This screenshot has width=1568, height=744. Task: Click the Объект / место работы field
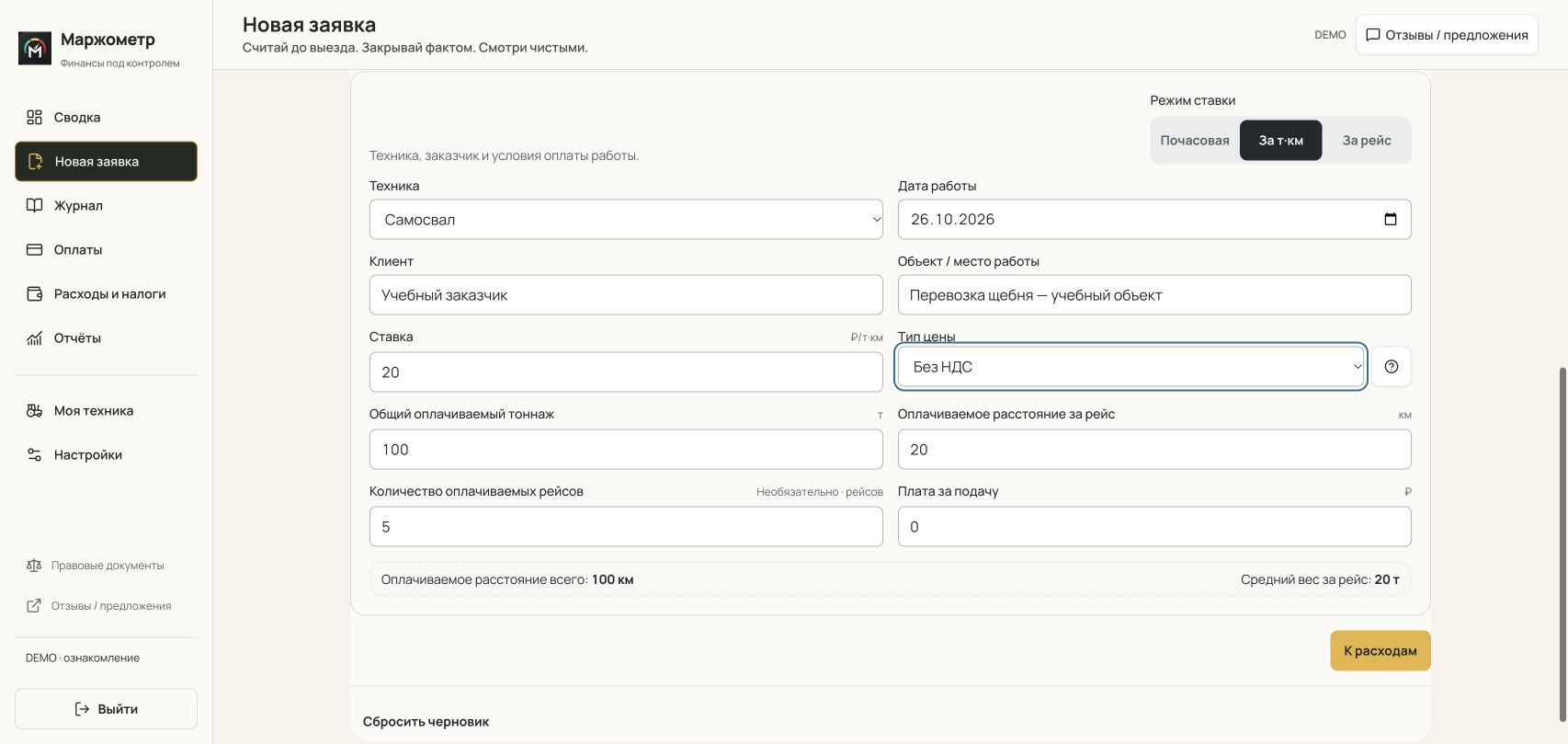tap(1154, 295)
